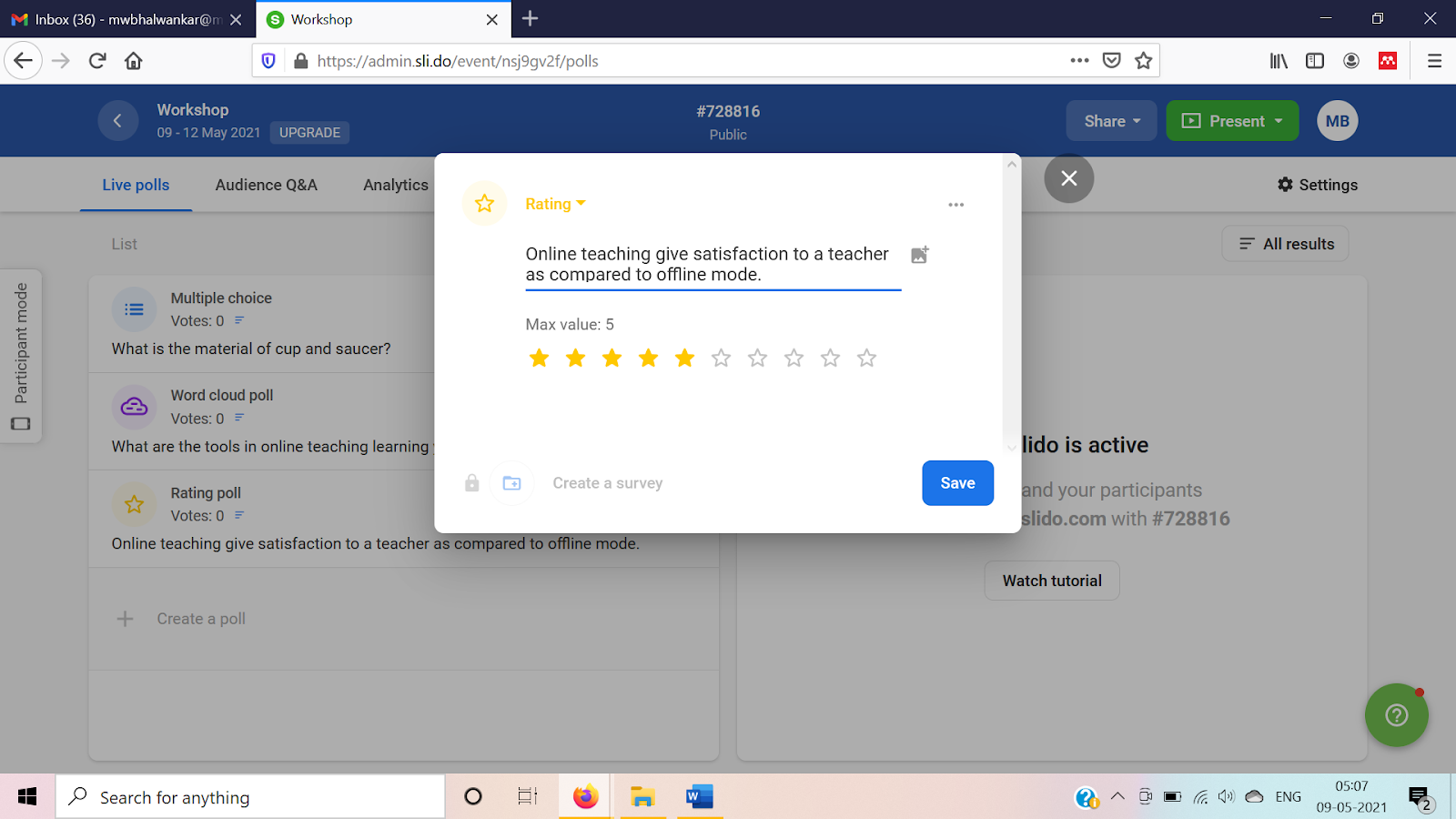
Task: Show tracking protection shield info
Action: point(268,61)
